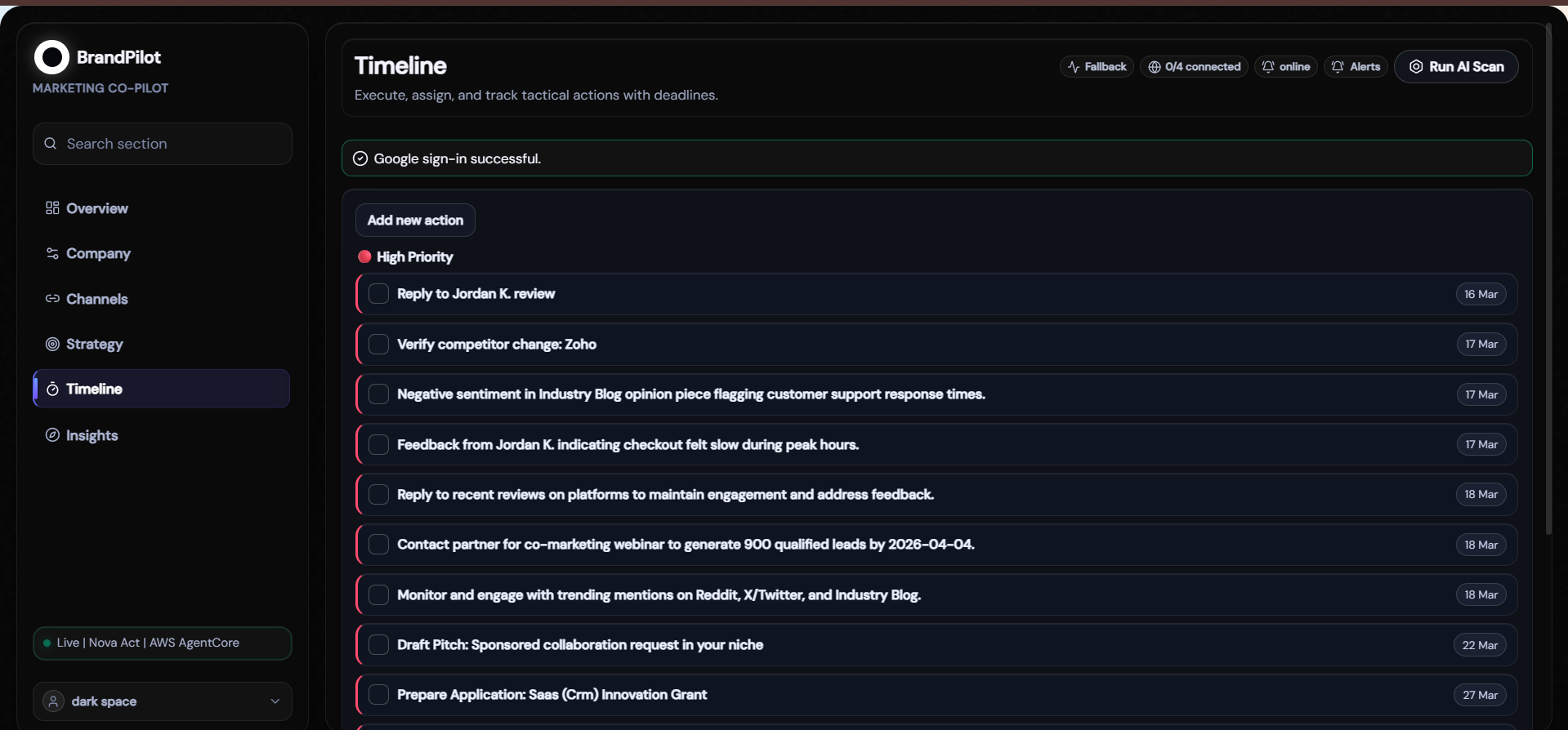Click the 27 Mar date badge

point(1480,695)
